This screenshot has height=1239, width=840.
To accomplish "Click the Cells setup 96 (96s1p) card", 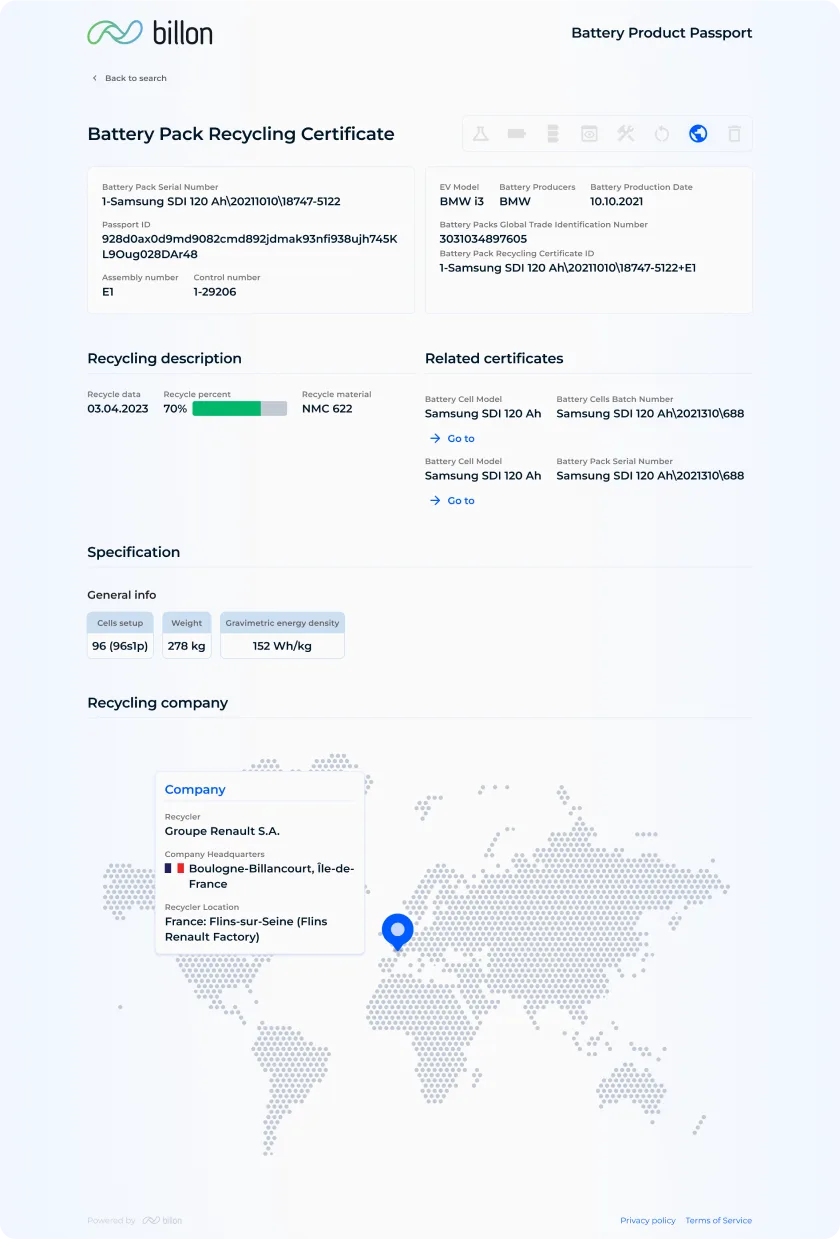I will pyautogui.click(x=120, y=635).
